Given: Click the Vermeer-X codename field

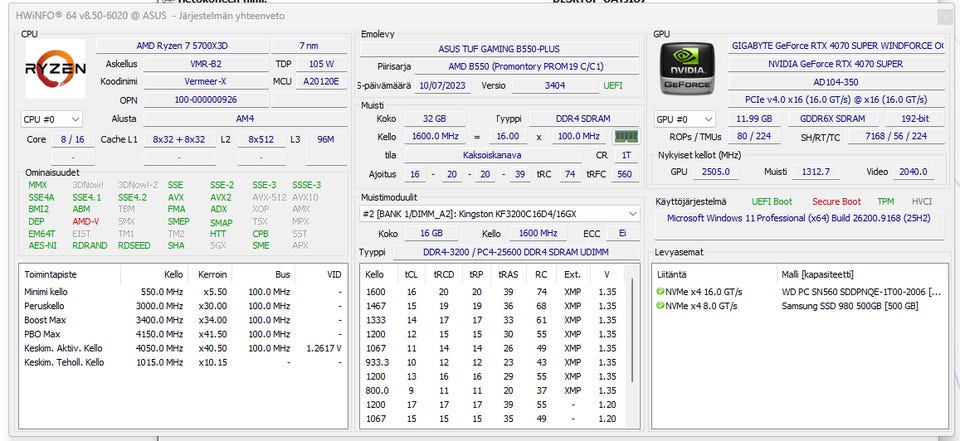Looking at the screenshot, I should 206,81.
